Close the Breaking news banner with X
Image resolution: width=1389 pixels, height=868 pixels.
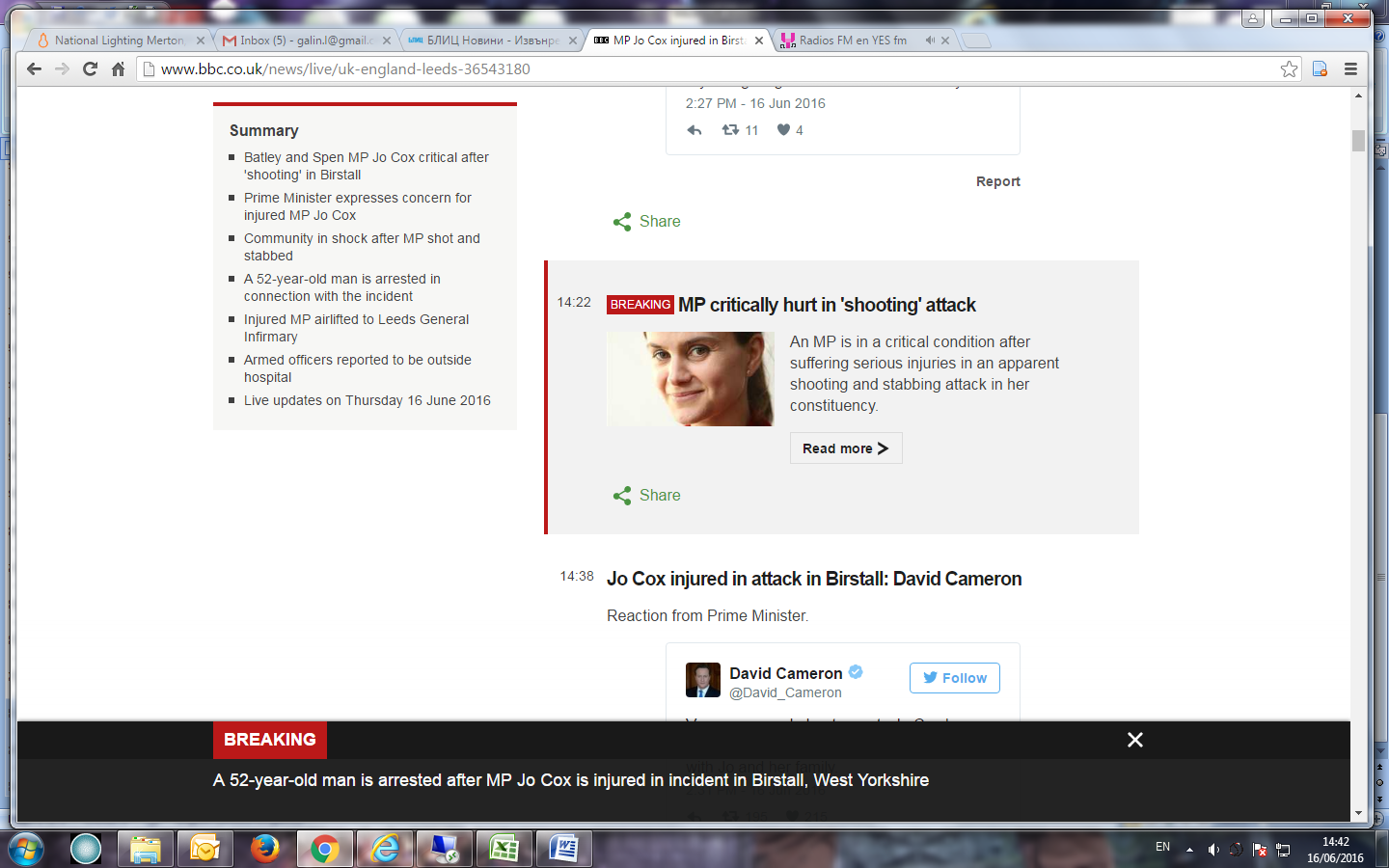1135,740
